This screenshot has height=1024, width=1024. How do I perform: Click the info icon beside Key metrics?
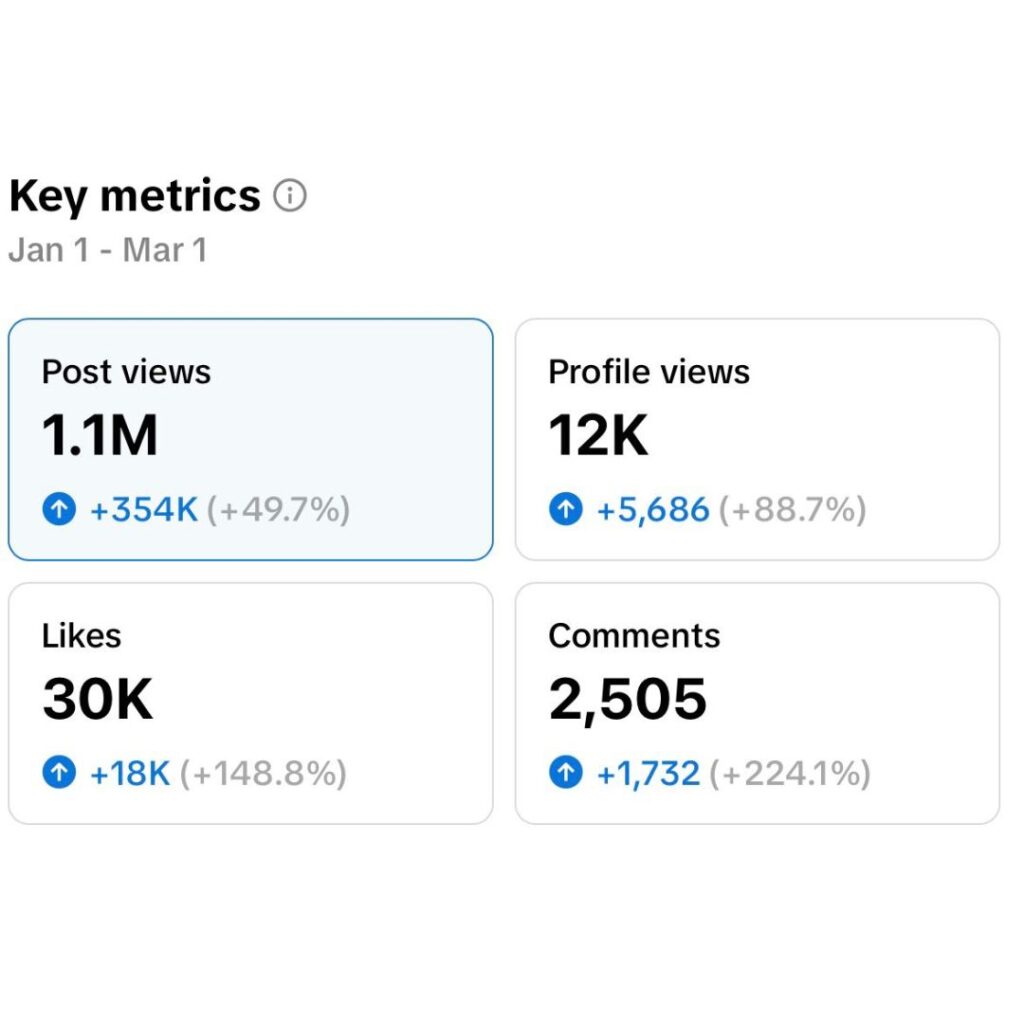coord(290,196)
